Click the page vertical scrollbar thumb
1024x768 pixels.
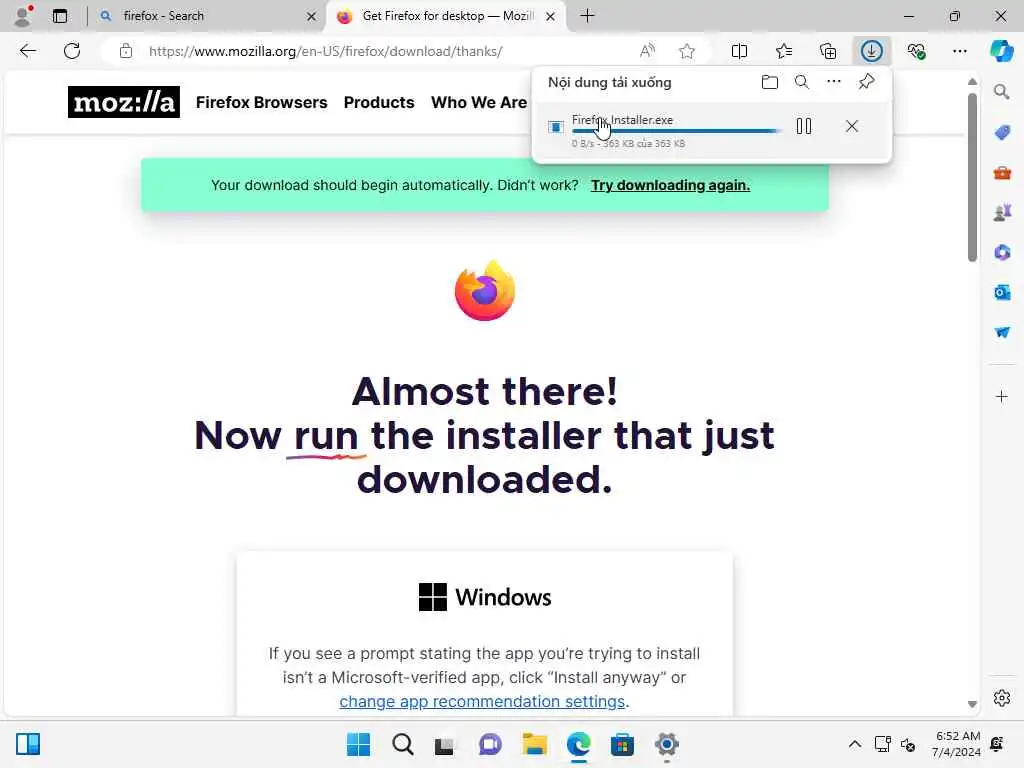tap(972, 178)
